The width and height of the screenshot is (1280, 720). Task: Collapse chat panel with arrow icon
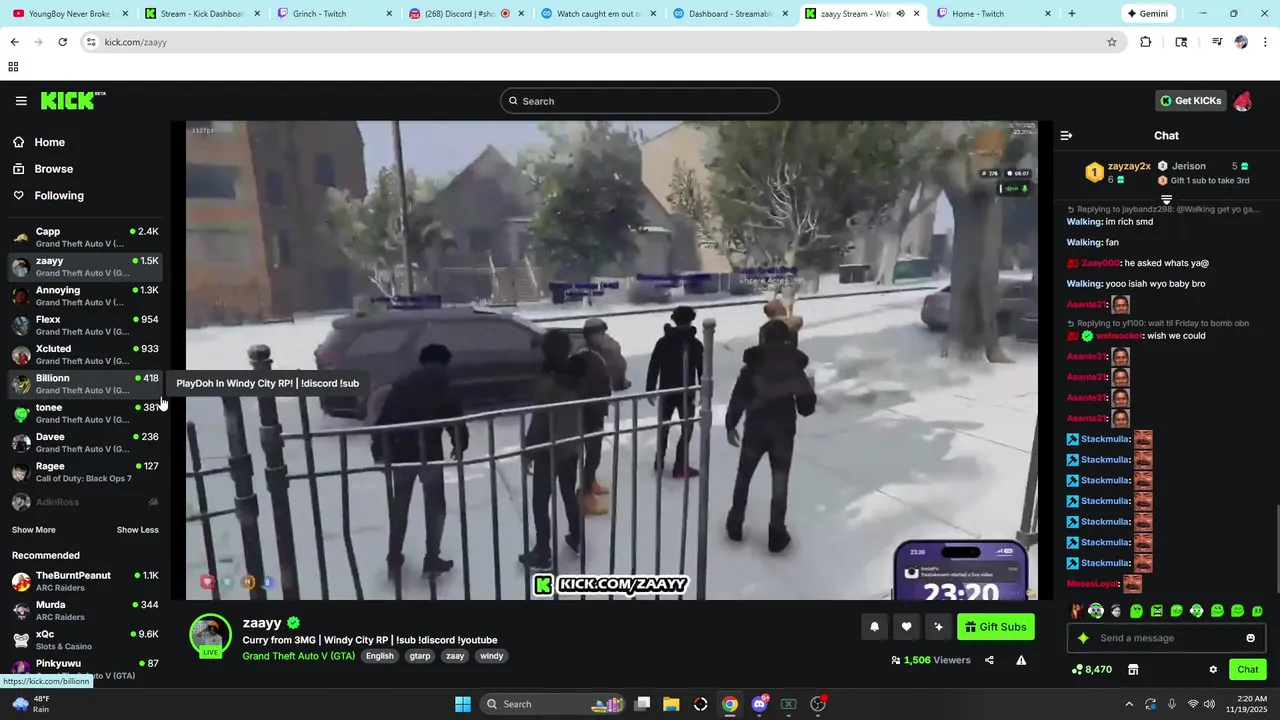coord(1066,135)
